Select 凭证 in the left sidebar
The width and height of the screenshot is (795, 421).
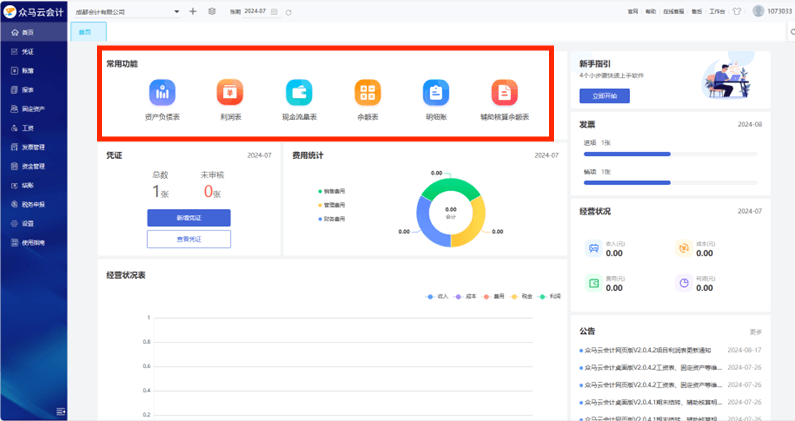click(28, 51)
